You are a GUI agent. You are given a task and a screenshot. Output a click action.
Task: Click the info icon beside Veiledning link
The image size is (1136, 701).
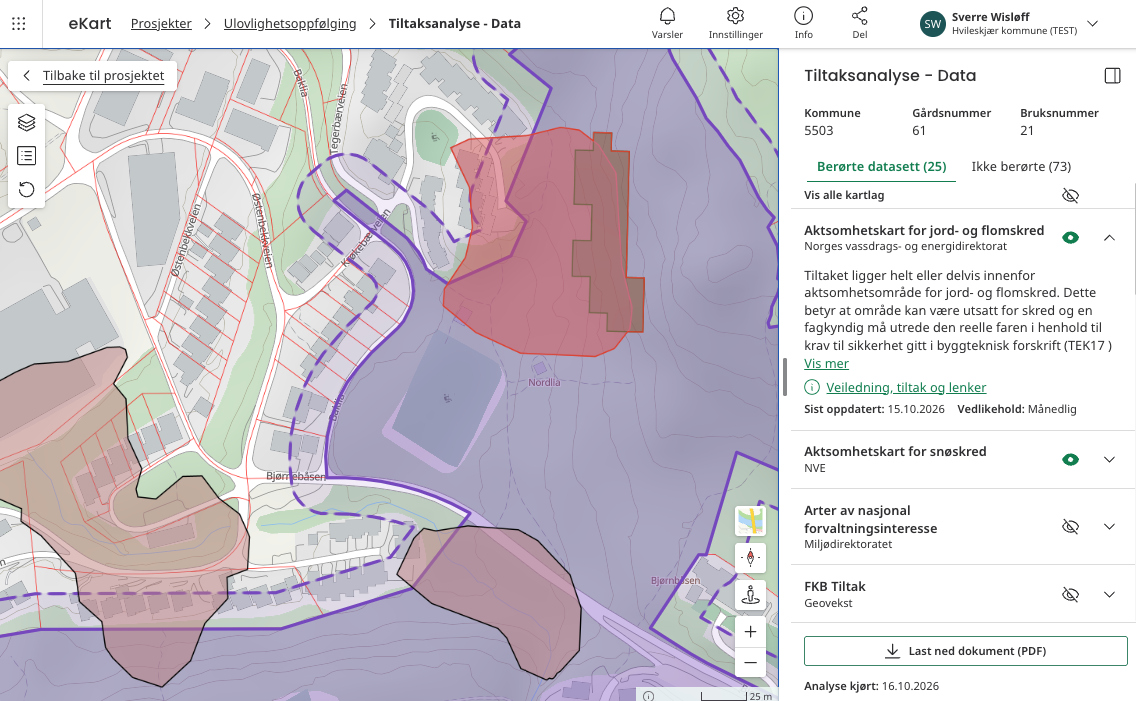(x=812, y=387)
